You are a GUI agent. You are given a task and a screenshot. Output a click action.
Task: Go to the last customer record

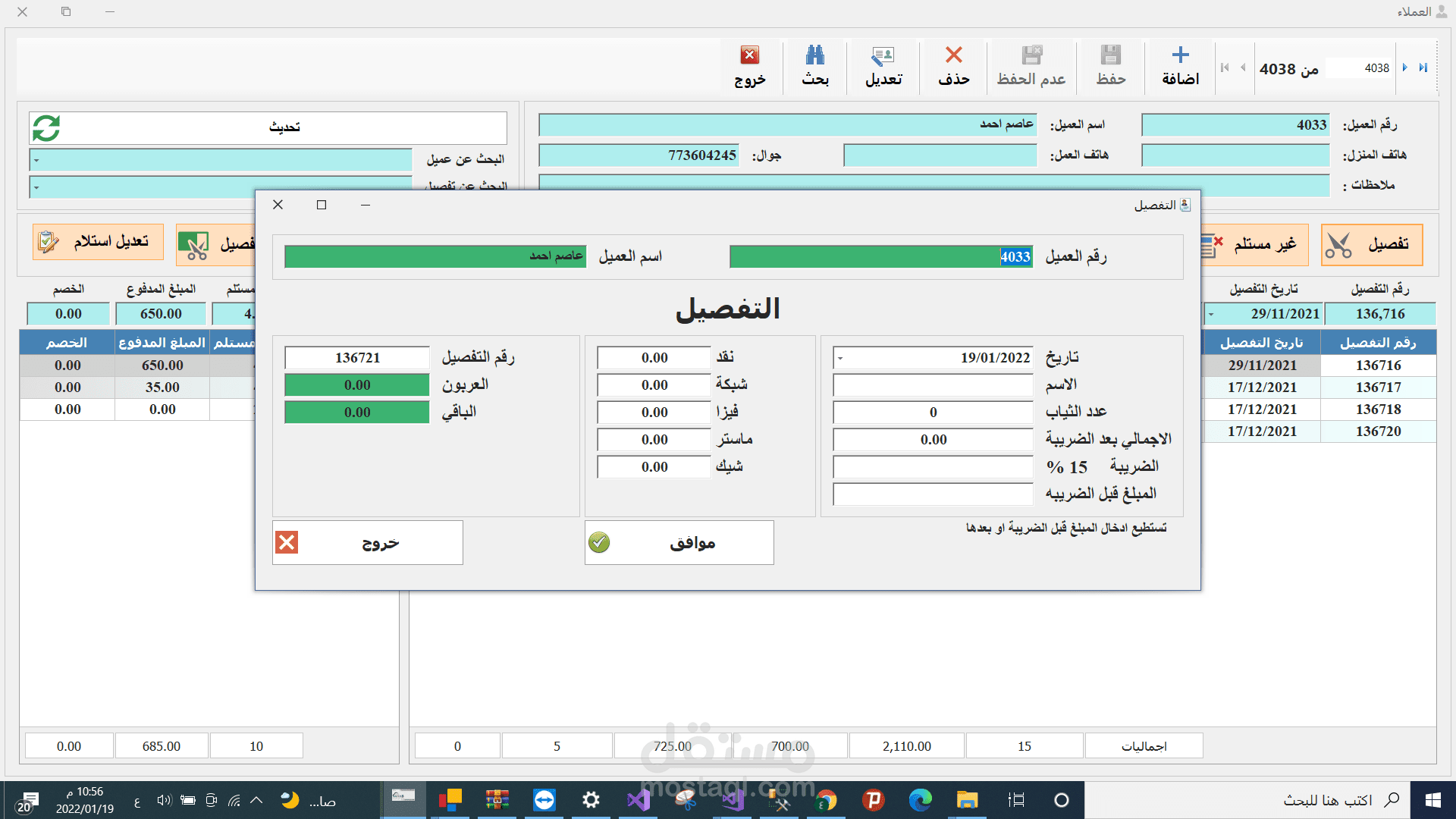(x=1423, y=67)
